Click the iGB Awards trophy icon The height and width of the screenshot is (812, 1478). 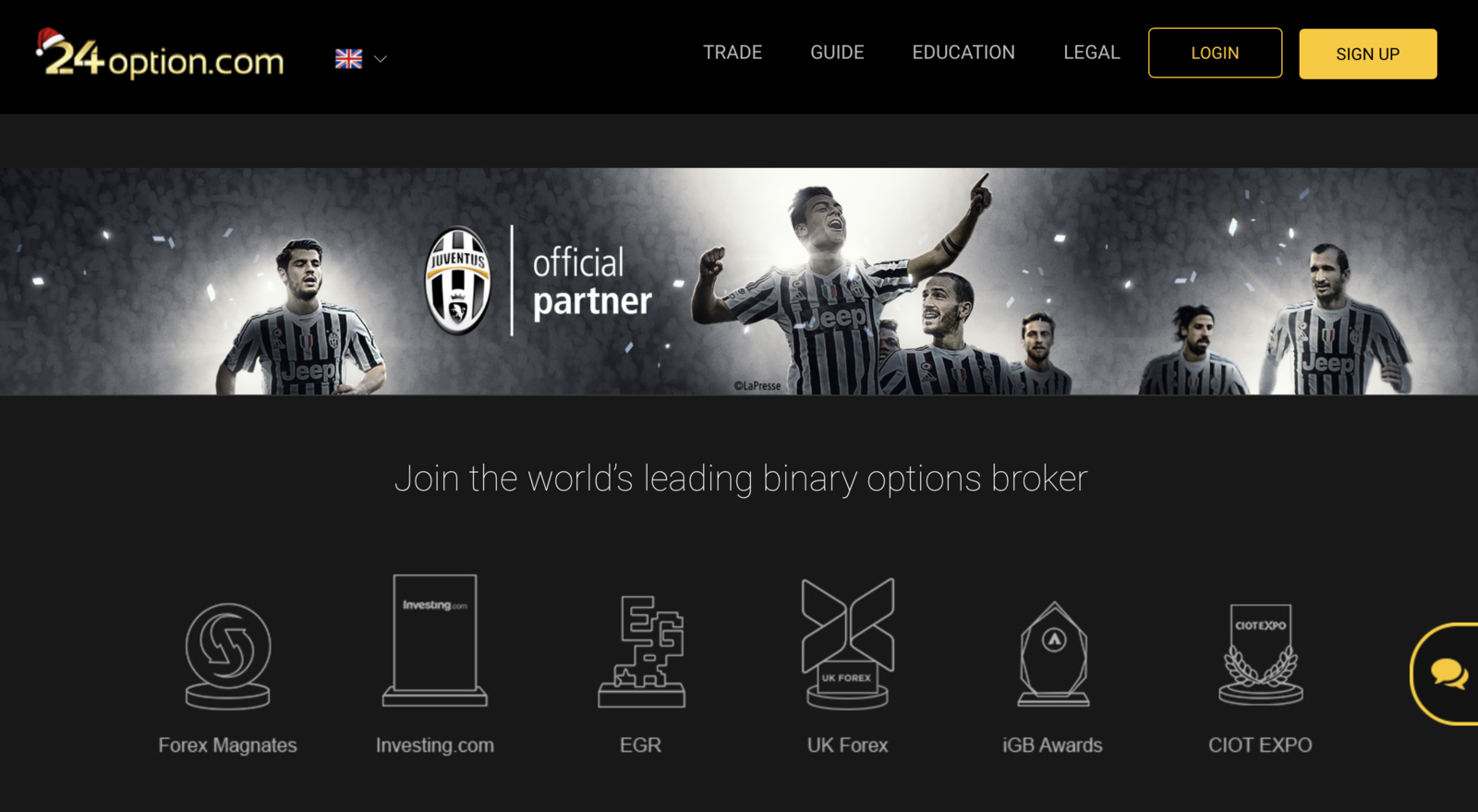pos(1054,653)
